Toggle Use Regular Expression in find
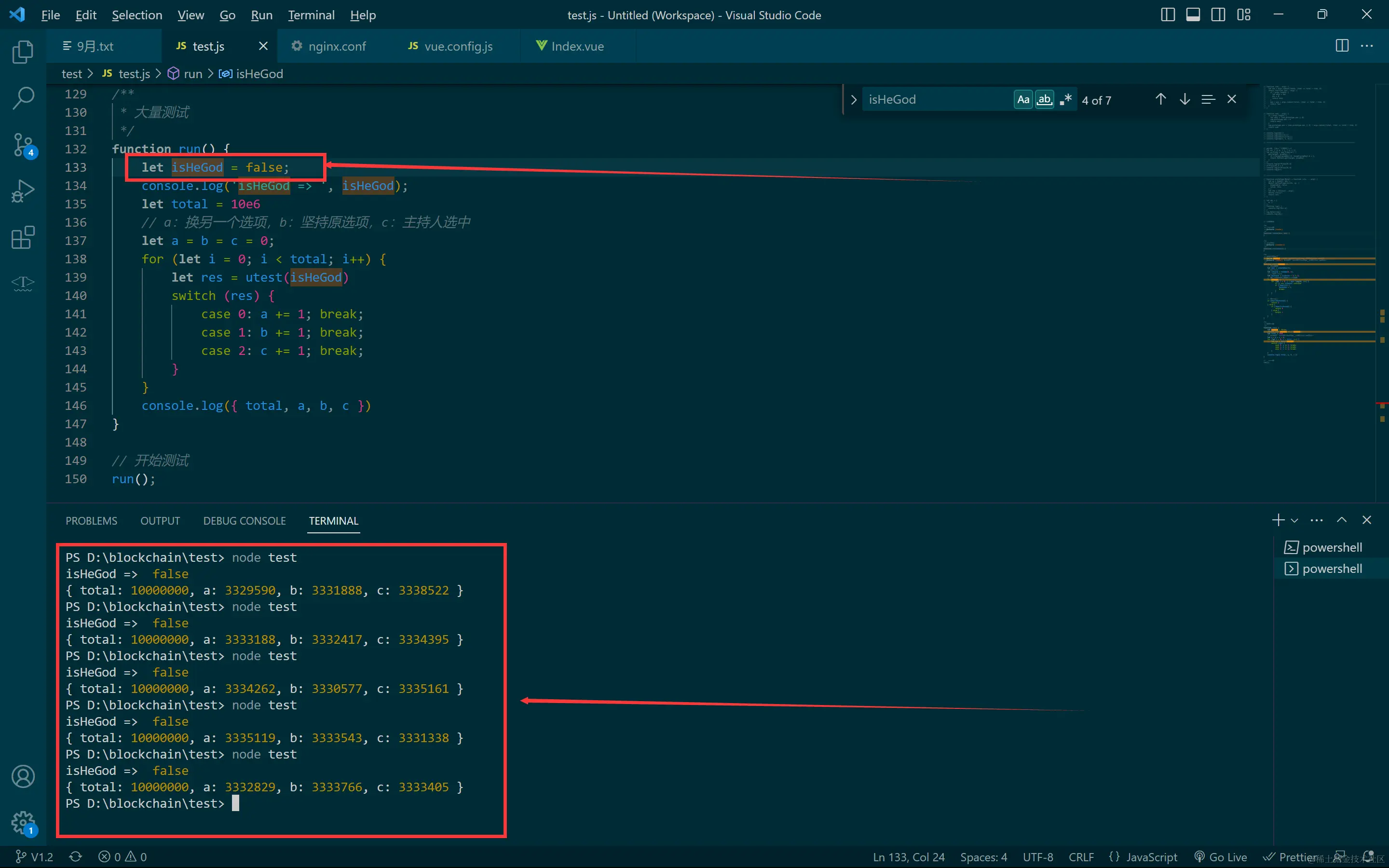This screenshot has width=1389, height=868. 1066,99
